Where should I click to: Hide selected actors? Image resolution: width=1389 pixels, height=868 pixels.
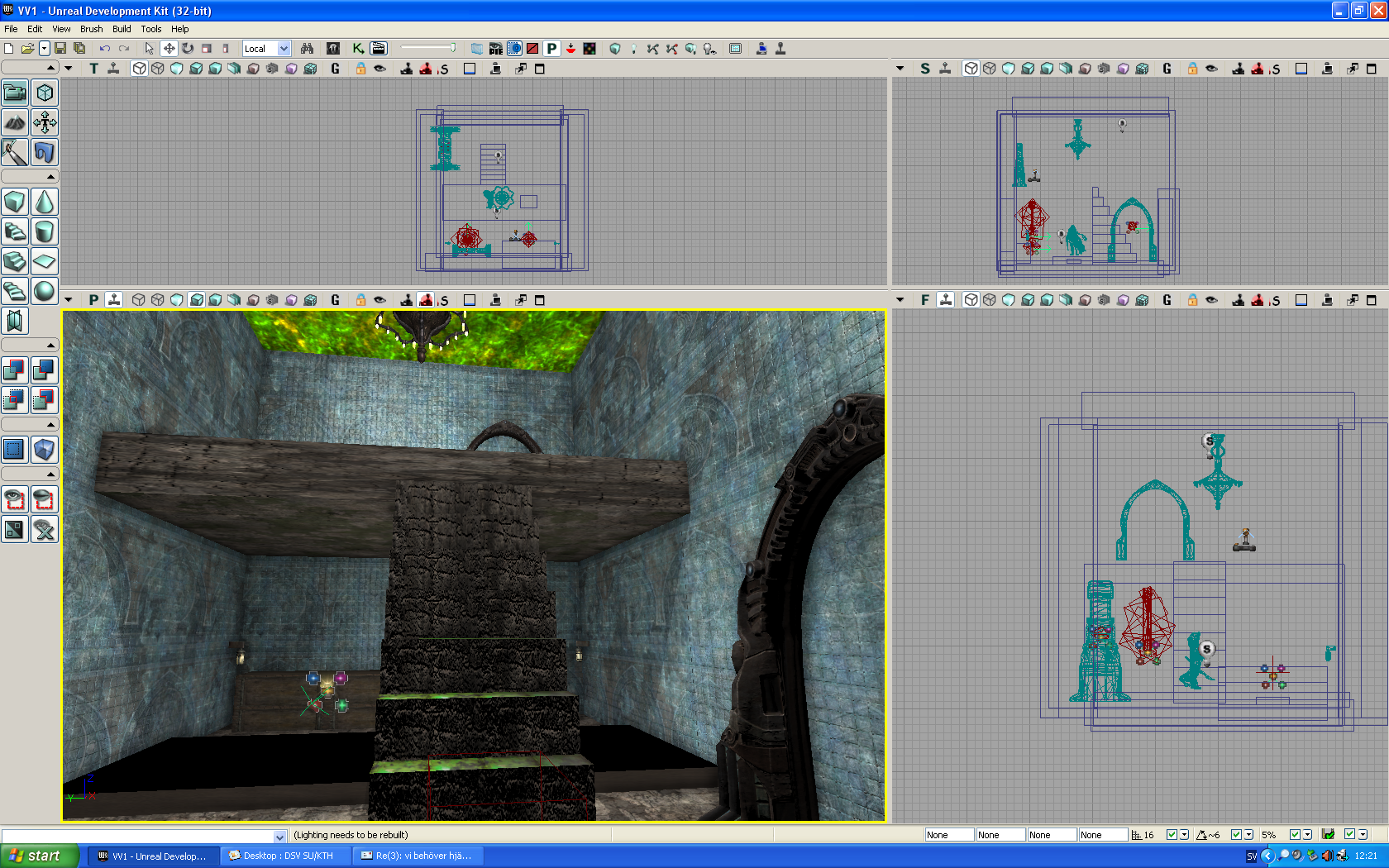point(45,499)
